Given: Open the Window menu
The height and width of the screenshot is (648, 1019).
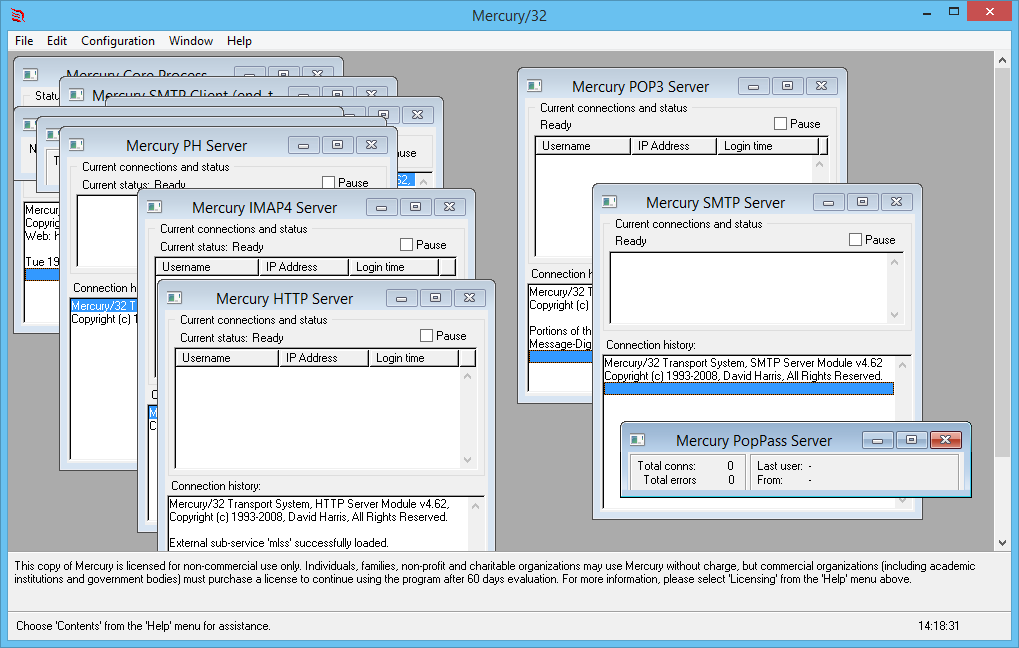Looking at the screenshot, I should [190, 40].
